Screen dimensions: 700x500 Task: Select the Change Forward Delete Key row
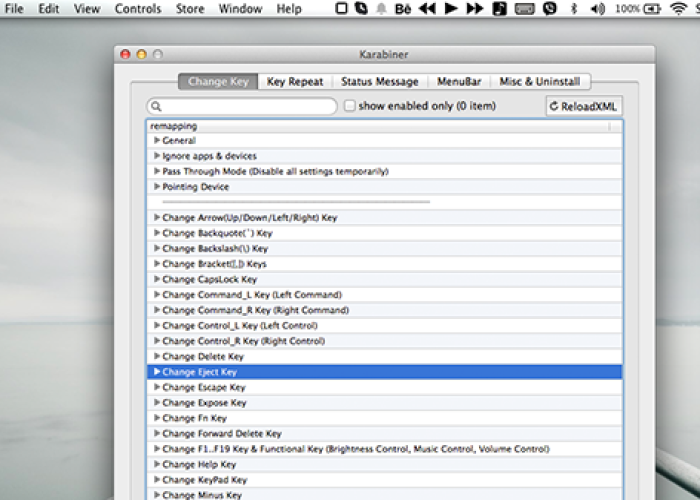(x=384, y=433)
